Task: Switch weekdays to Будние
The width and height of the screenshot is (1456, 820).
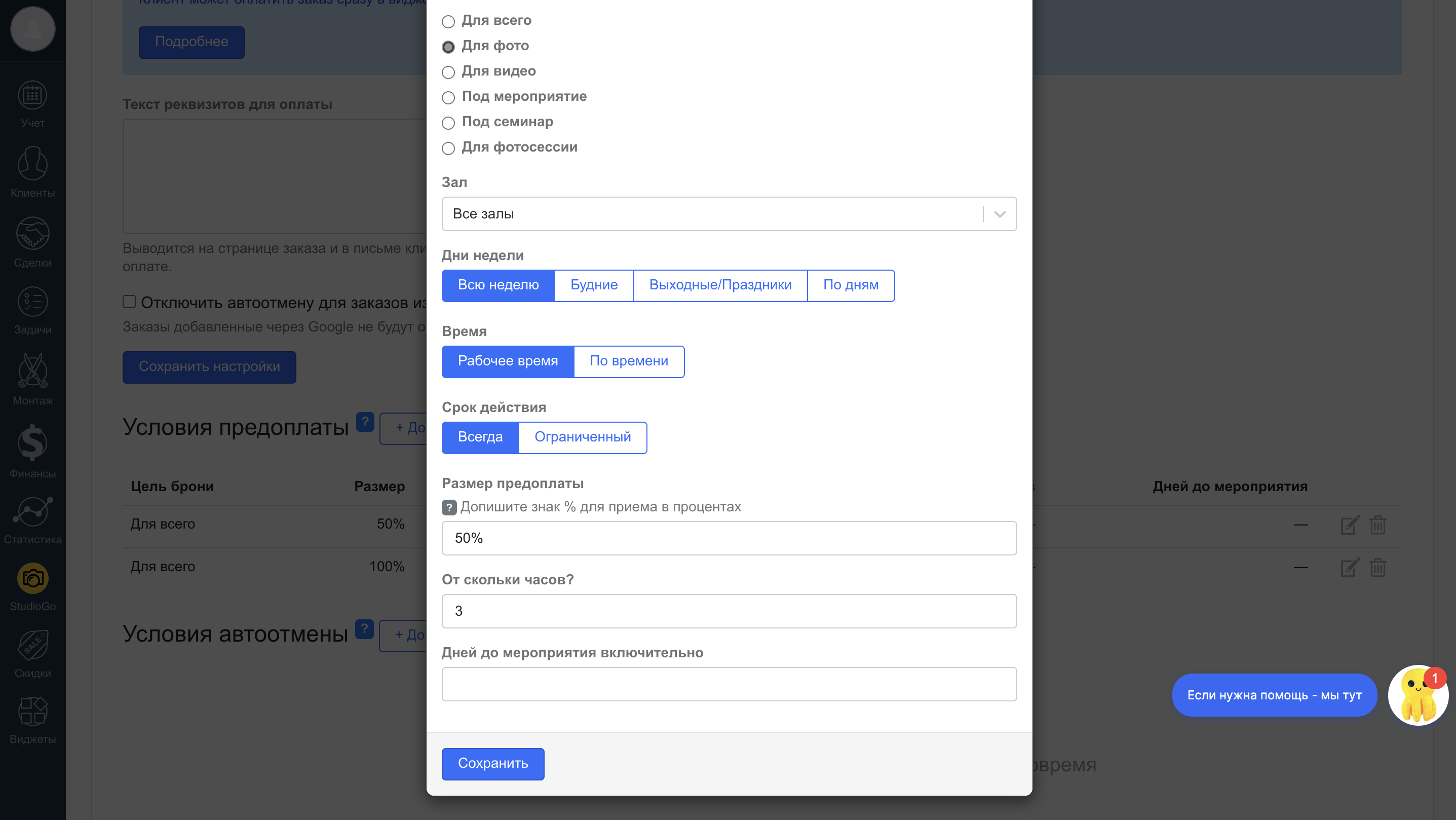Action: 593,285
